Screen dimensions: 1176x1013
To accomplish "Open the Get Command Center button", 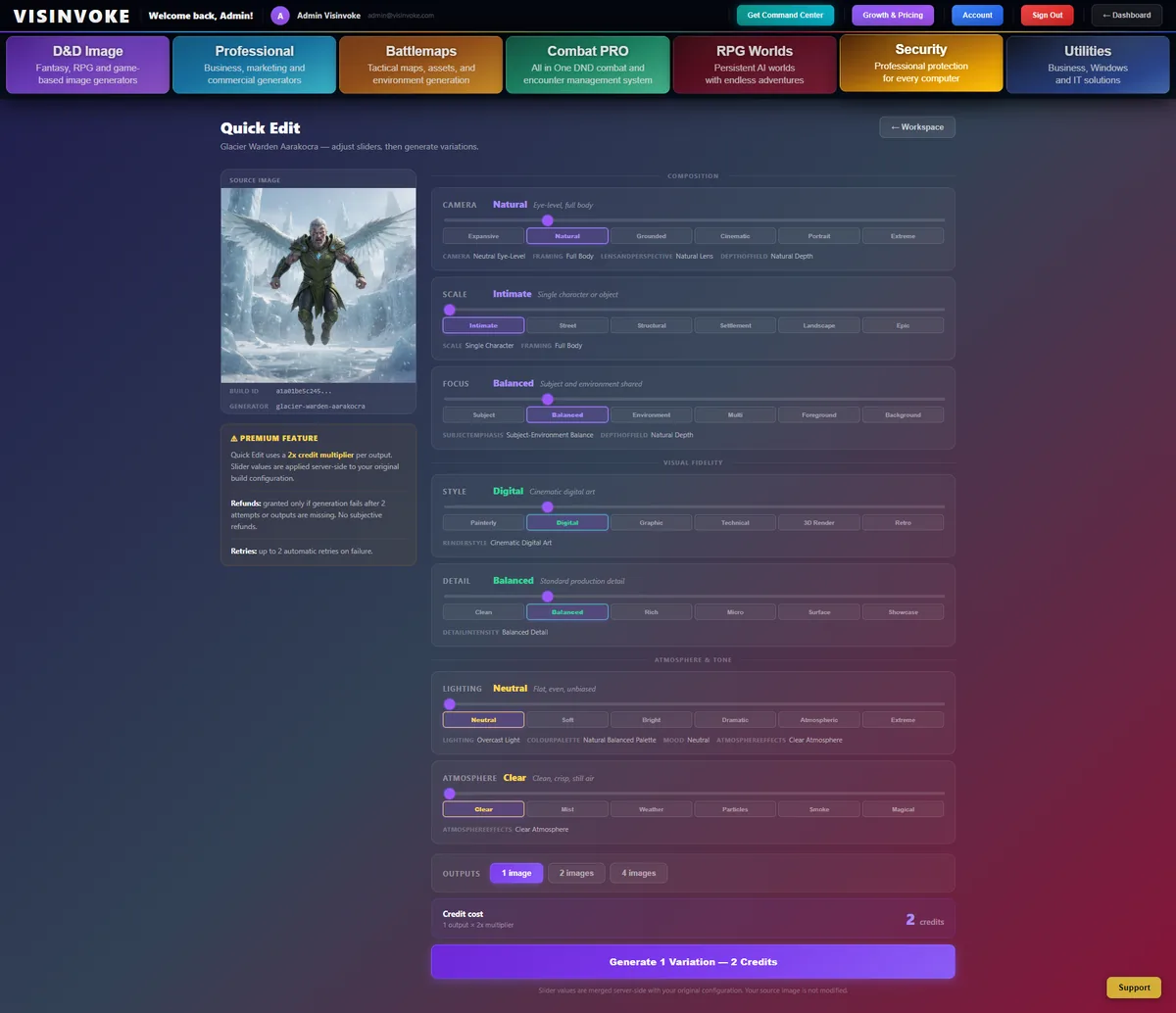I will (x=786, y=16).
